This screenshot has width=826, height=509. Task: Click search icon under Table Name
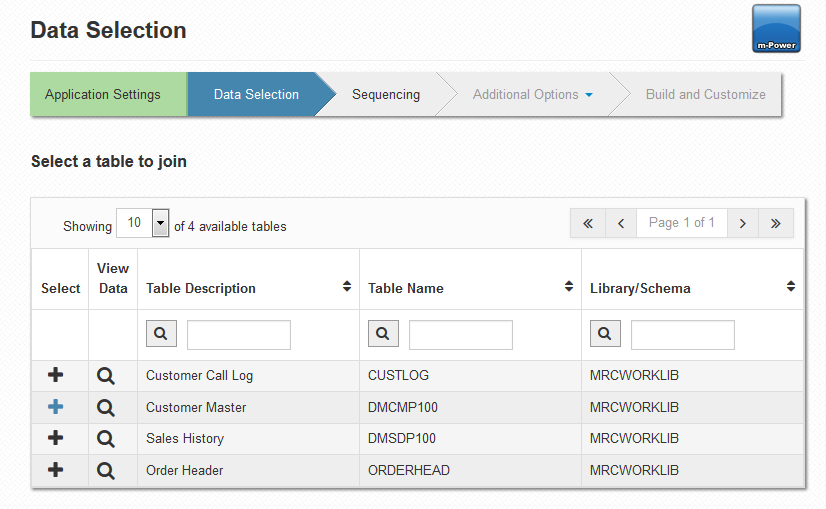383,334
